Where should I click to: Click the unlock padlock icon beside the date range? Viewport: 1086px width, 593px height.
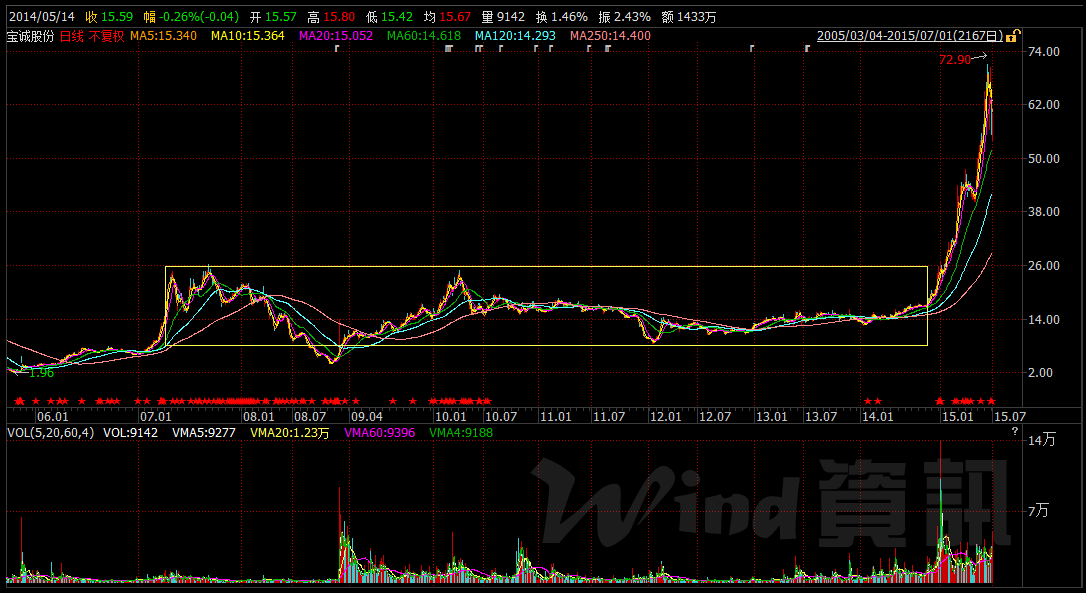click(x=1012, y=35)
